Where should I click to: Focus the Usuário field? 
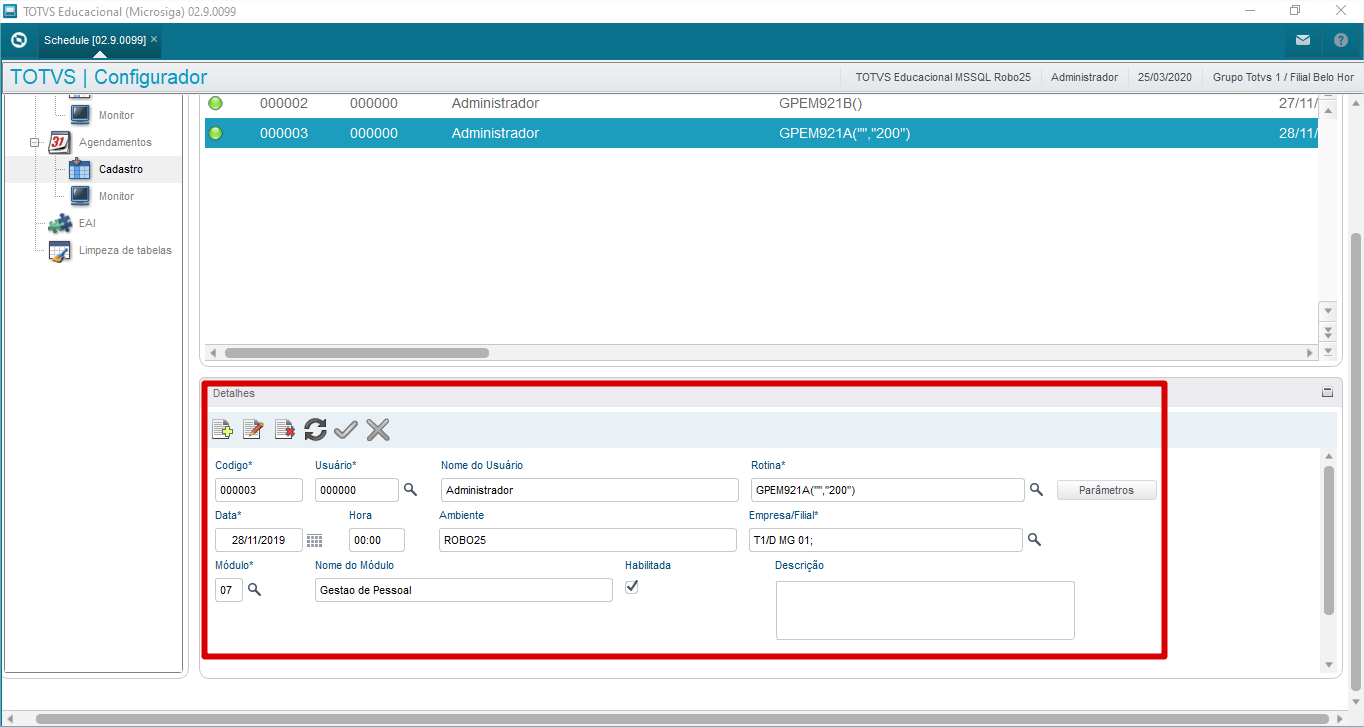coord(356,490)
